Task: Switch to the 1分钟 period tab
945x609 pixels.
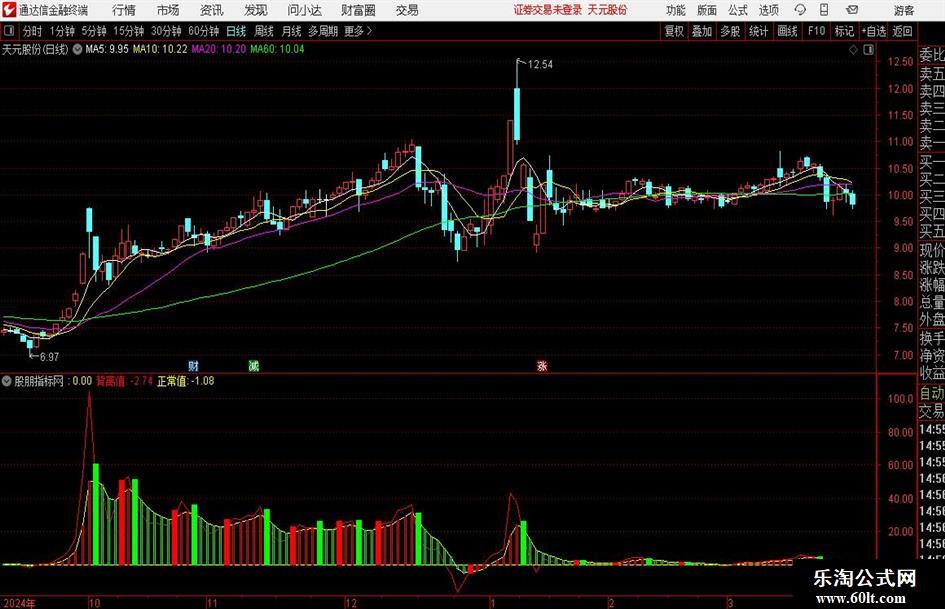Action: click(62, 31)
